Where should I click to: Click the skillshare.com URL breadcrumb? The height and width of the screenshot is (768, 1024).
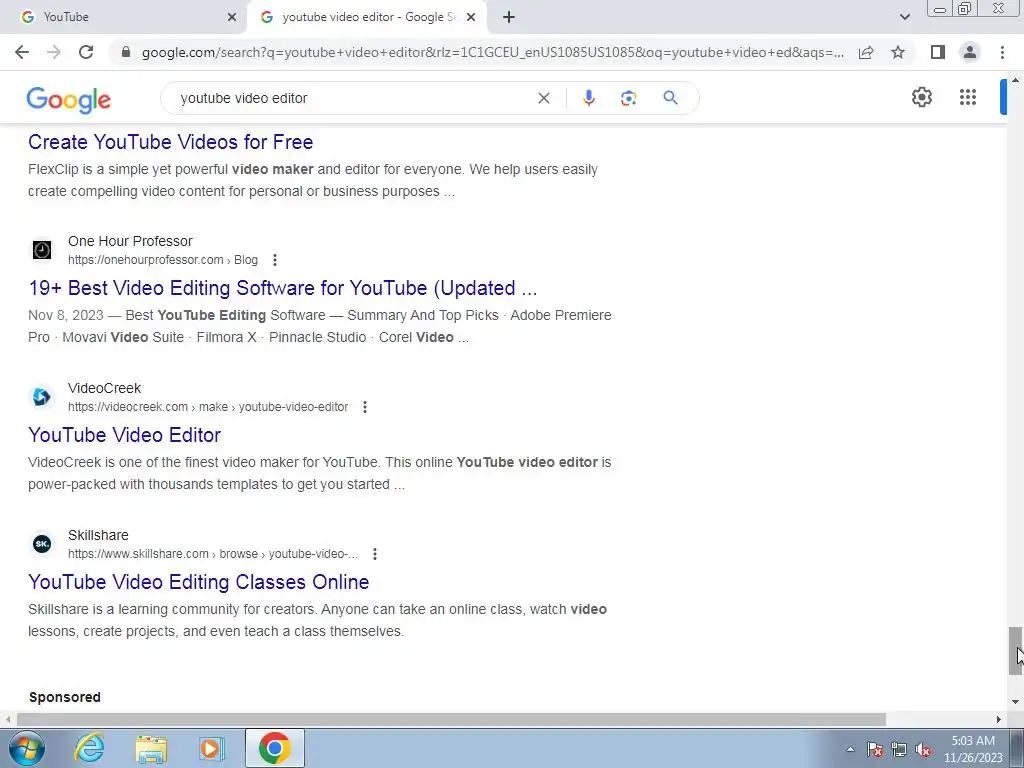tap(213, 554)
